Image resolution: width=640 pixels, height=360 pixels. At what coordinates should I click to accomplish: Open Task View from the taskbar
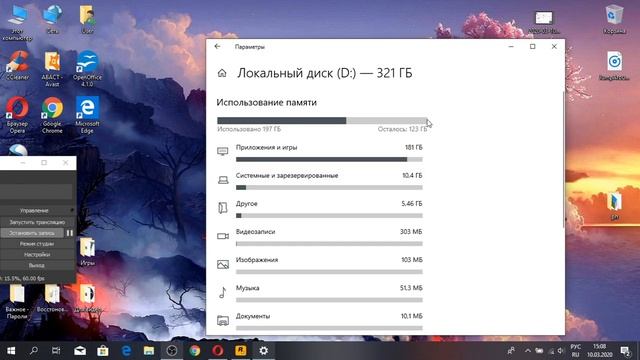(56, 351)
